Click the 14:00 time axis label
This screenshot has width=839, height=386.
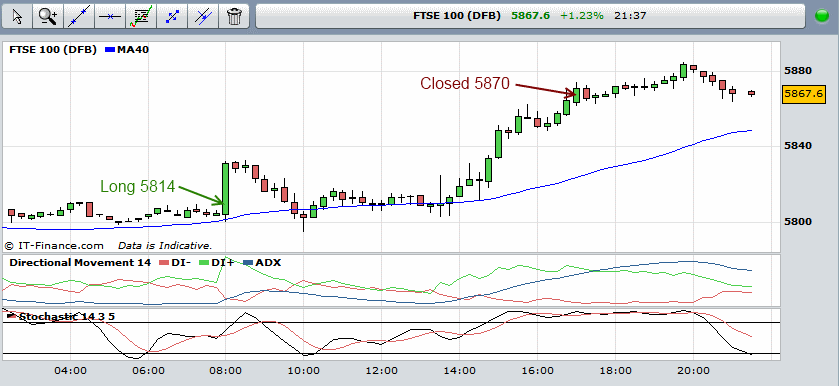pyautogui.click(x=459, y=370)
